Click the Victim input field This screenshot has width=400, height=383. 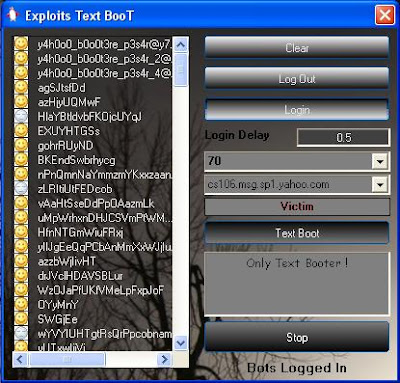(x=297, y=206)
